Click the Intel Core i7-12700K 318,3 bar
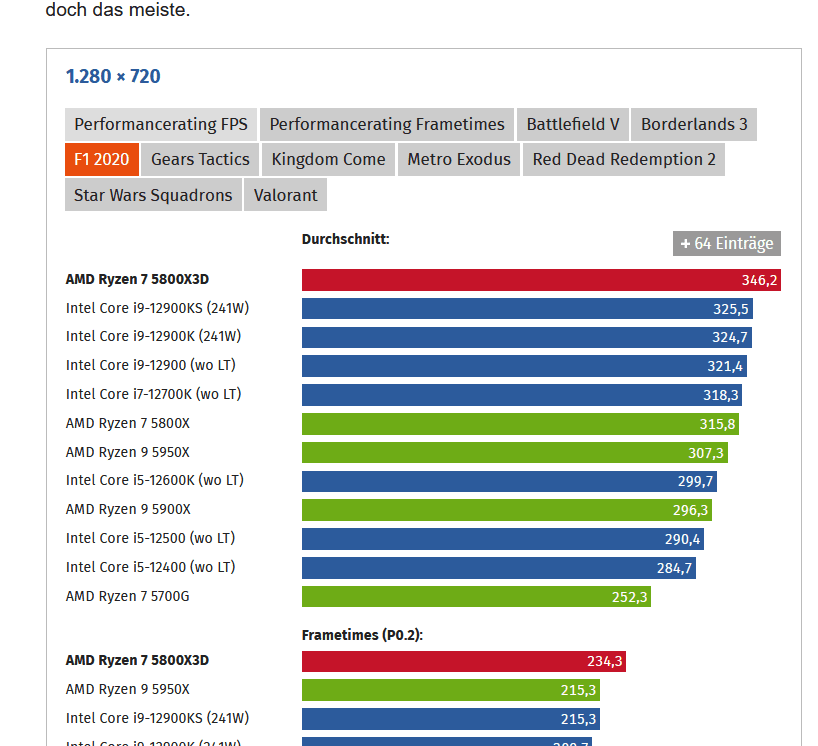 pos(522,395)
